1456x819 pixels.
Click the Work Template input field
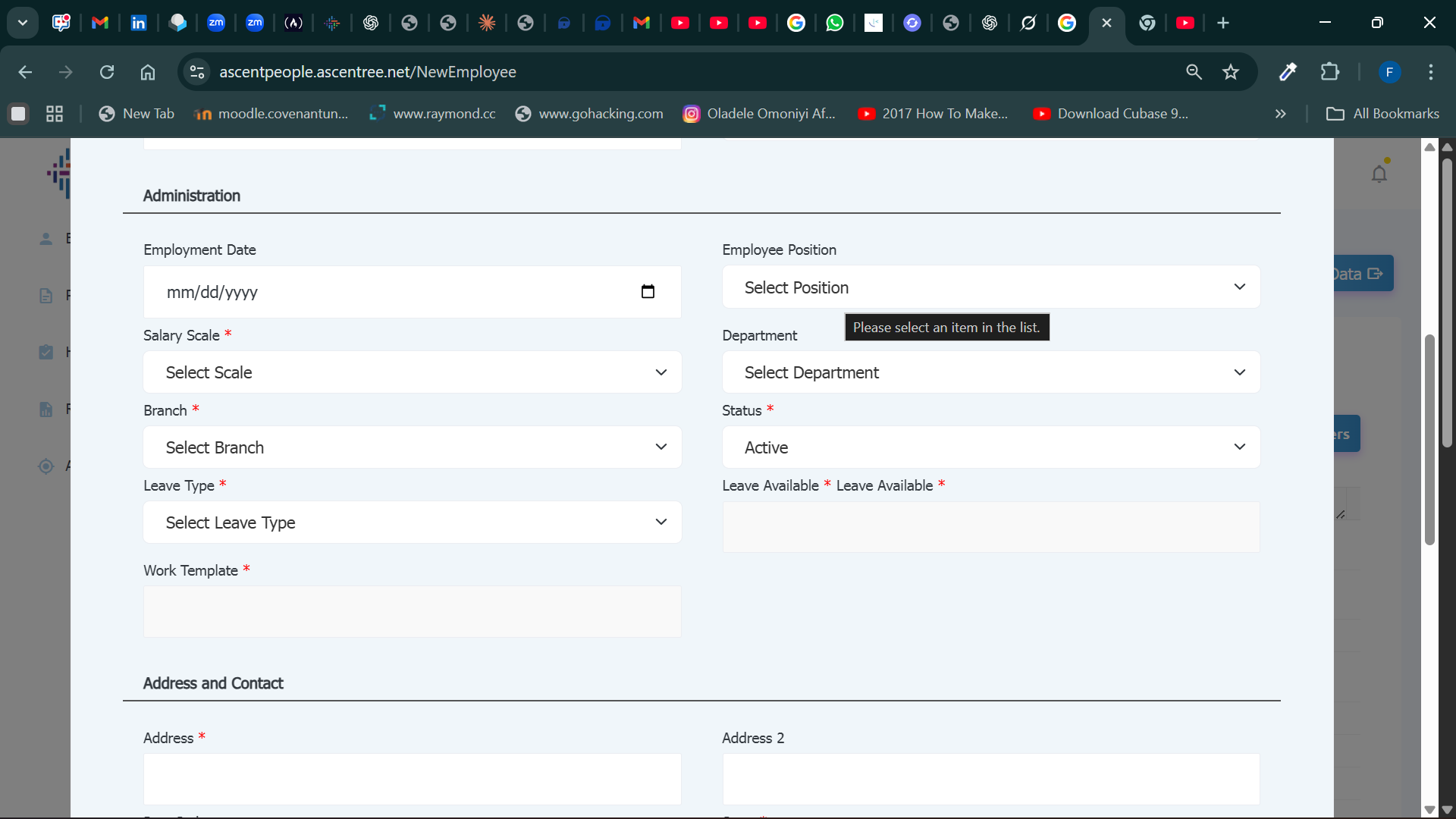point(412,612)
